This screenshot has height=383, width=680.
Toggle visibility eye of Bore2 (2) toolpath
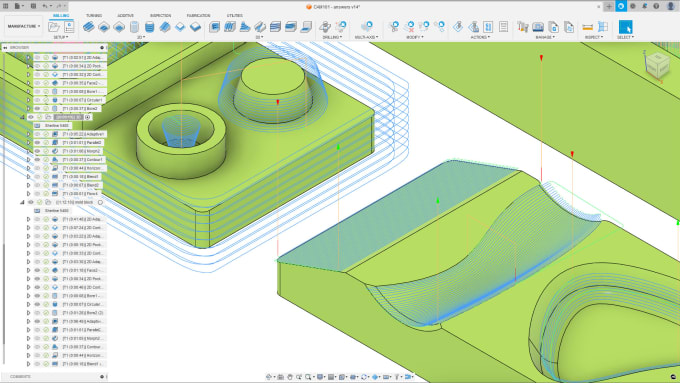37,313
